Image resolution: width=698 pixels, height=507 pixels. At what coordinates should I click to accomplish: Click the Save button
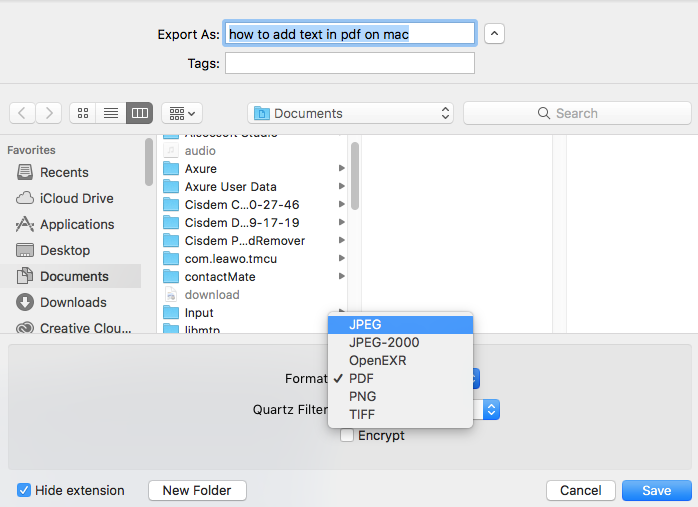(x=657, y=490)
